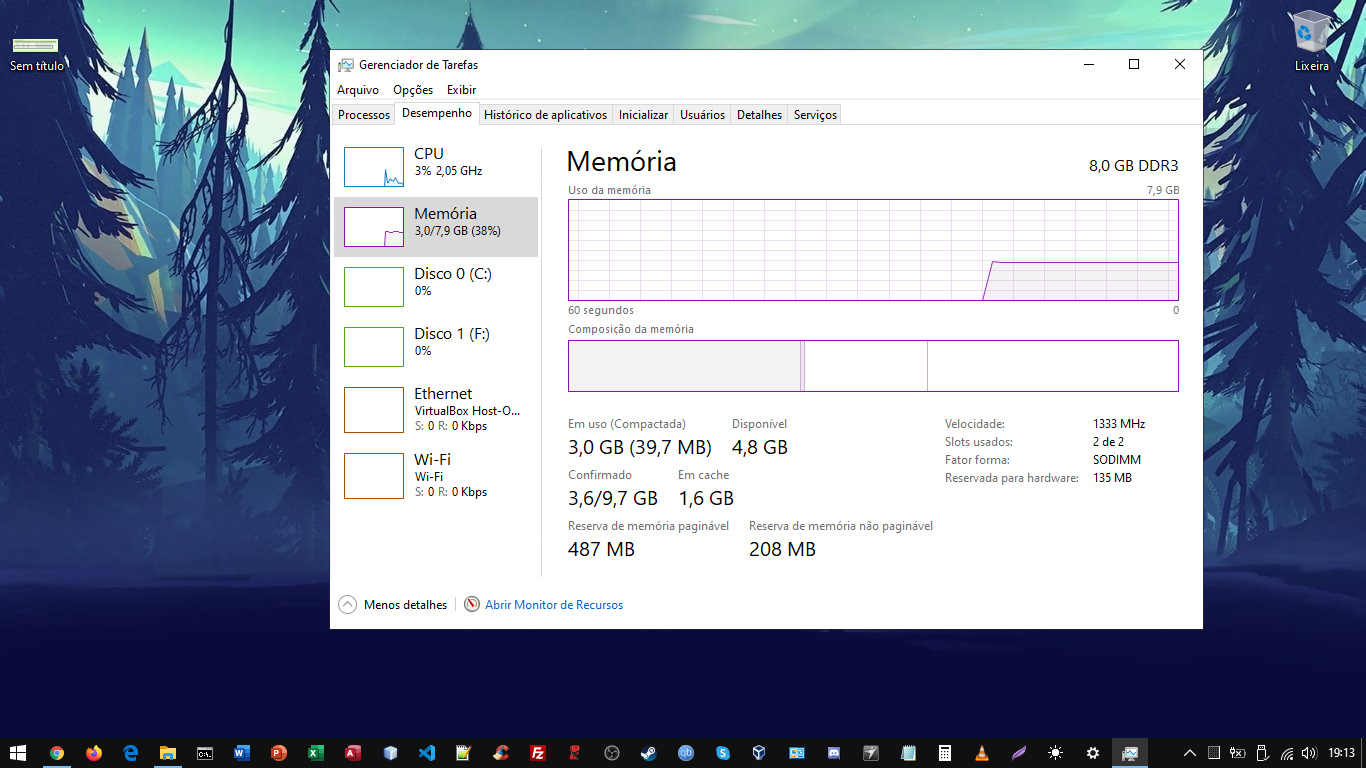Select the Lixeira icon on the desktop
The width and height of the screenshot is (1366, 768).
coord(1311,40)
